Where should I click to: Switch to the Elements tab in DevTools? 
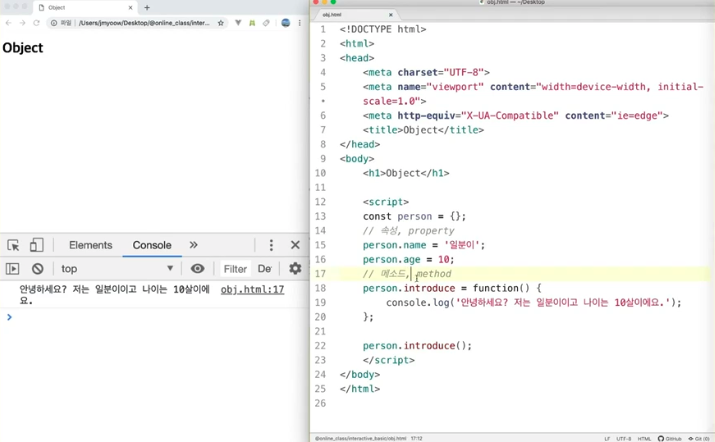pos(90,245)
